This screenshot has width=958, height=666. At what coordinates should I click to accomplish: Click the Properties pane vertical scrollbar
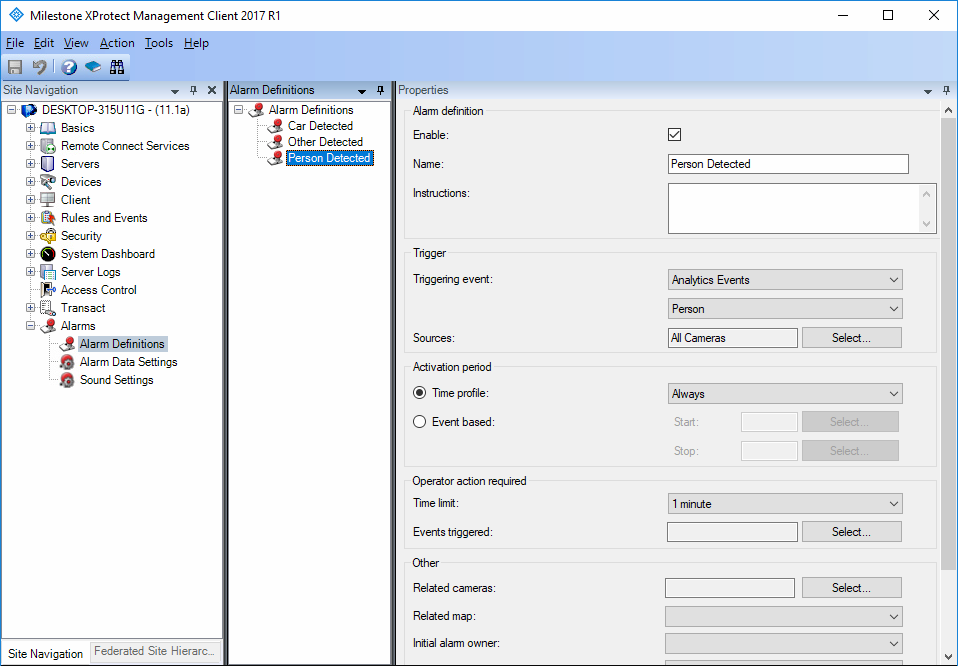coord(948,344)
